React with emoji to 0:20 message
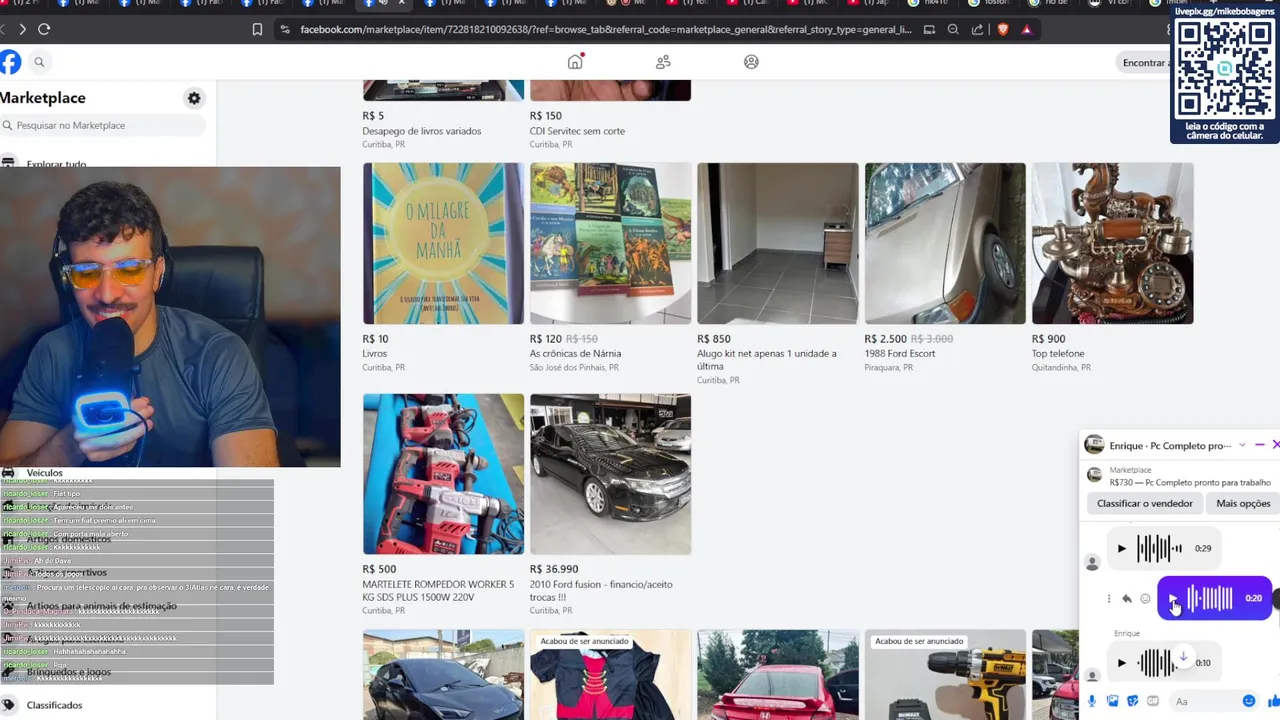1280x720 pixels. [x=1145, y=598]
